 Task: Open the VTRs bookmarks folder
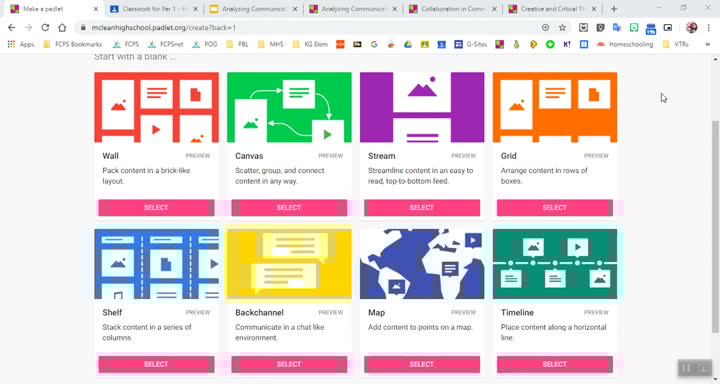pos(676,44)
